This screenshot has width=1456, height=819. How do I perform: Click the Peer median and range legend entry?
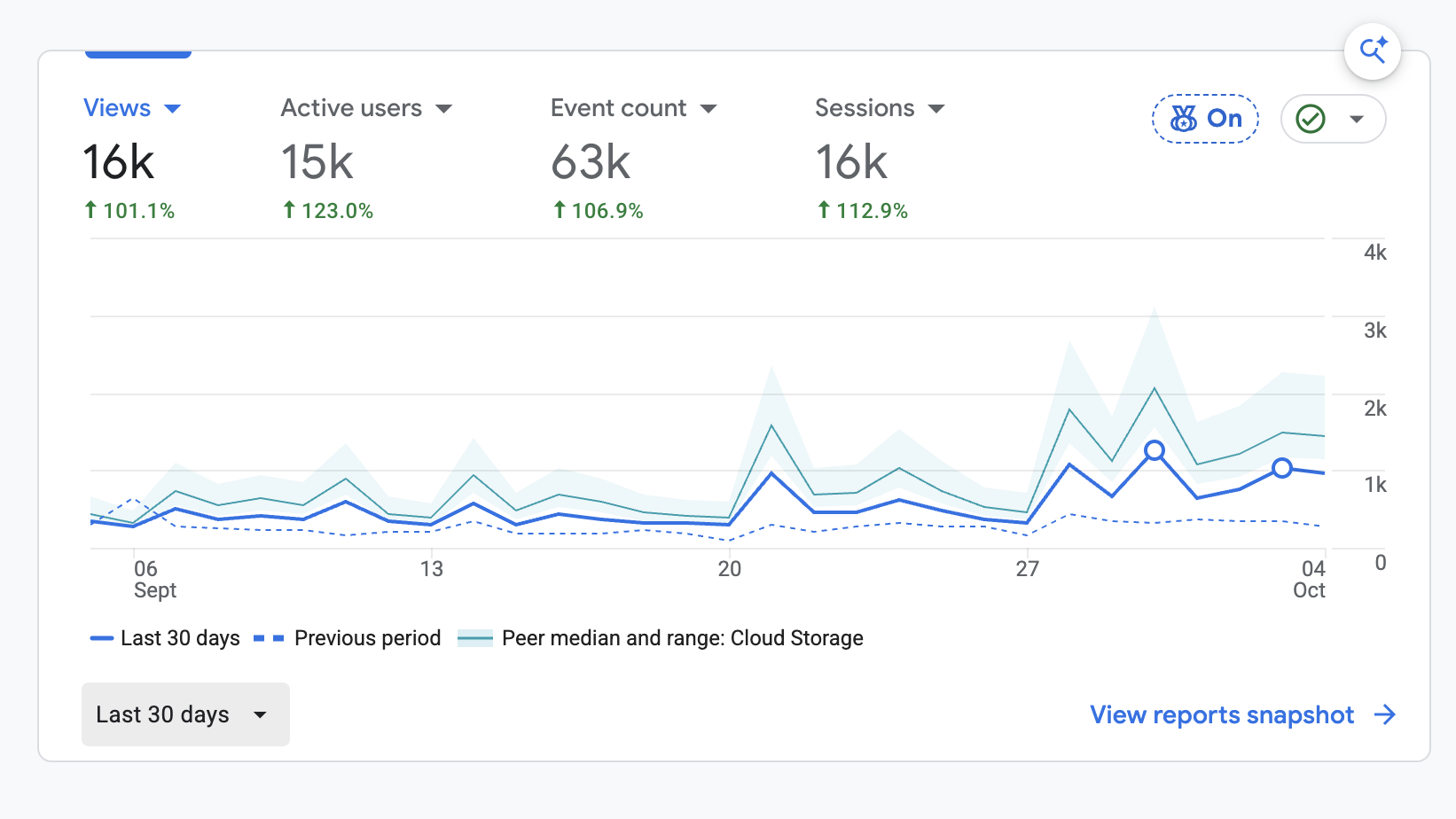661,638
